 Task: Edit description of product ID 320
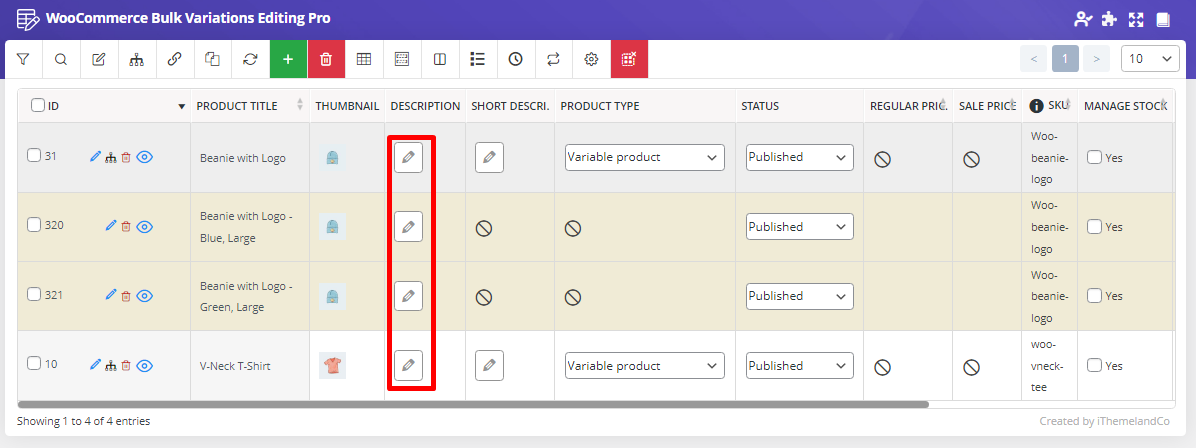click(408, 227)
